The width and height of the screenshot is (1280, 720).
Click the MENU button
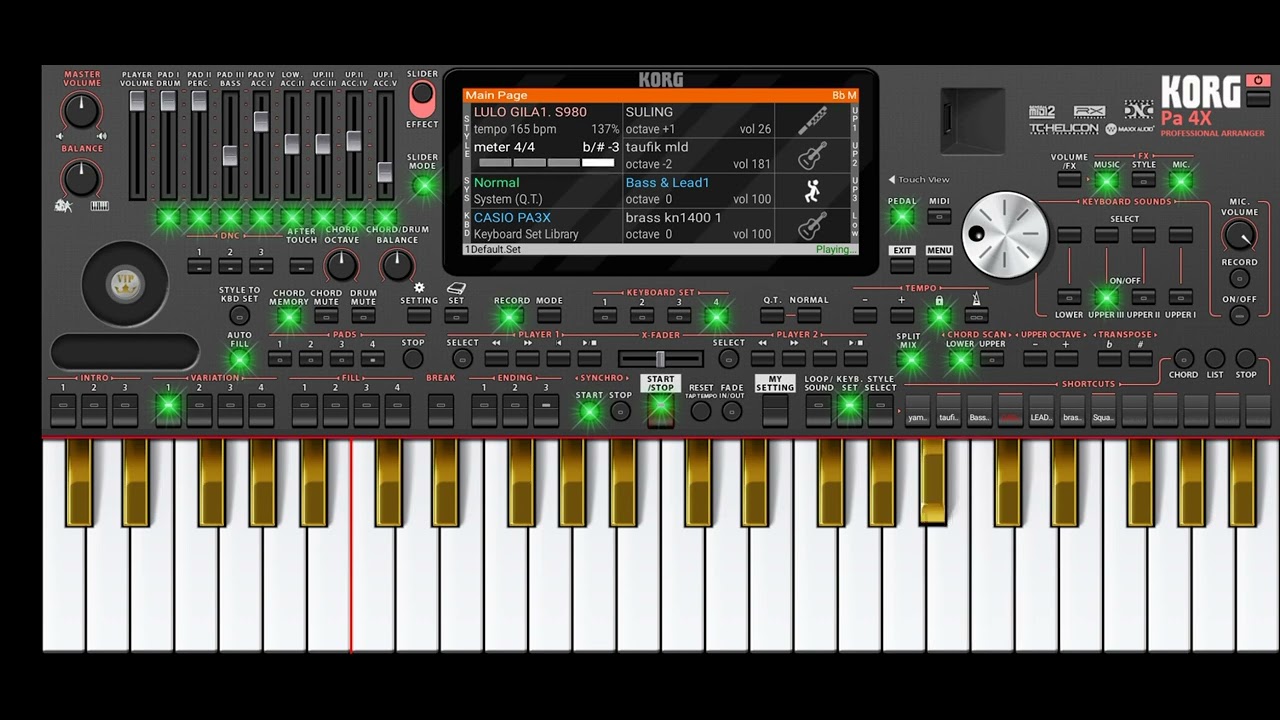point(939,266)
